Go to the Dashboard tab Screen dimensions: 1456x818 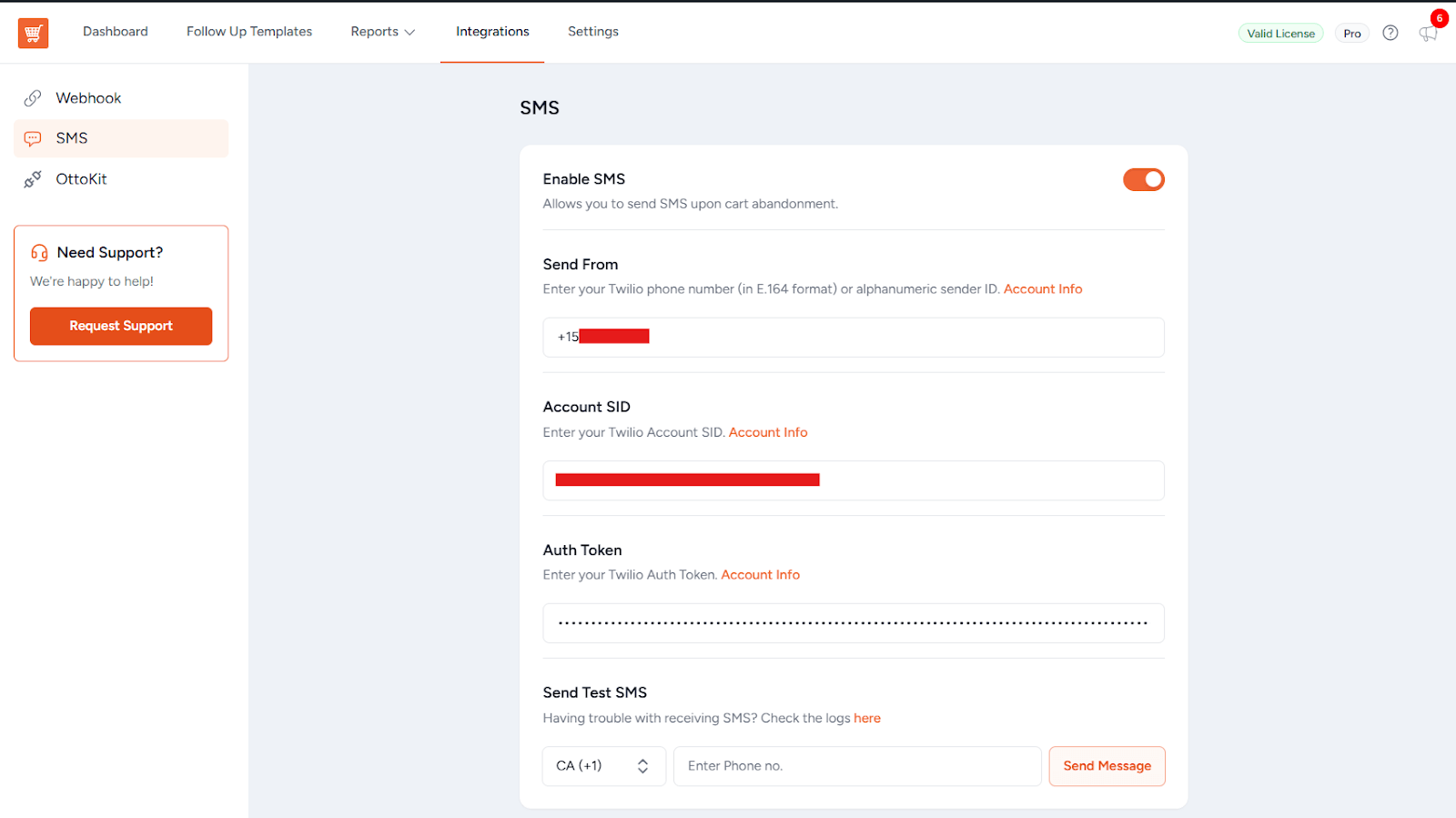(x=116, y=32)
